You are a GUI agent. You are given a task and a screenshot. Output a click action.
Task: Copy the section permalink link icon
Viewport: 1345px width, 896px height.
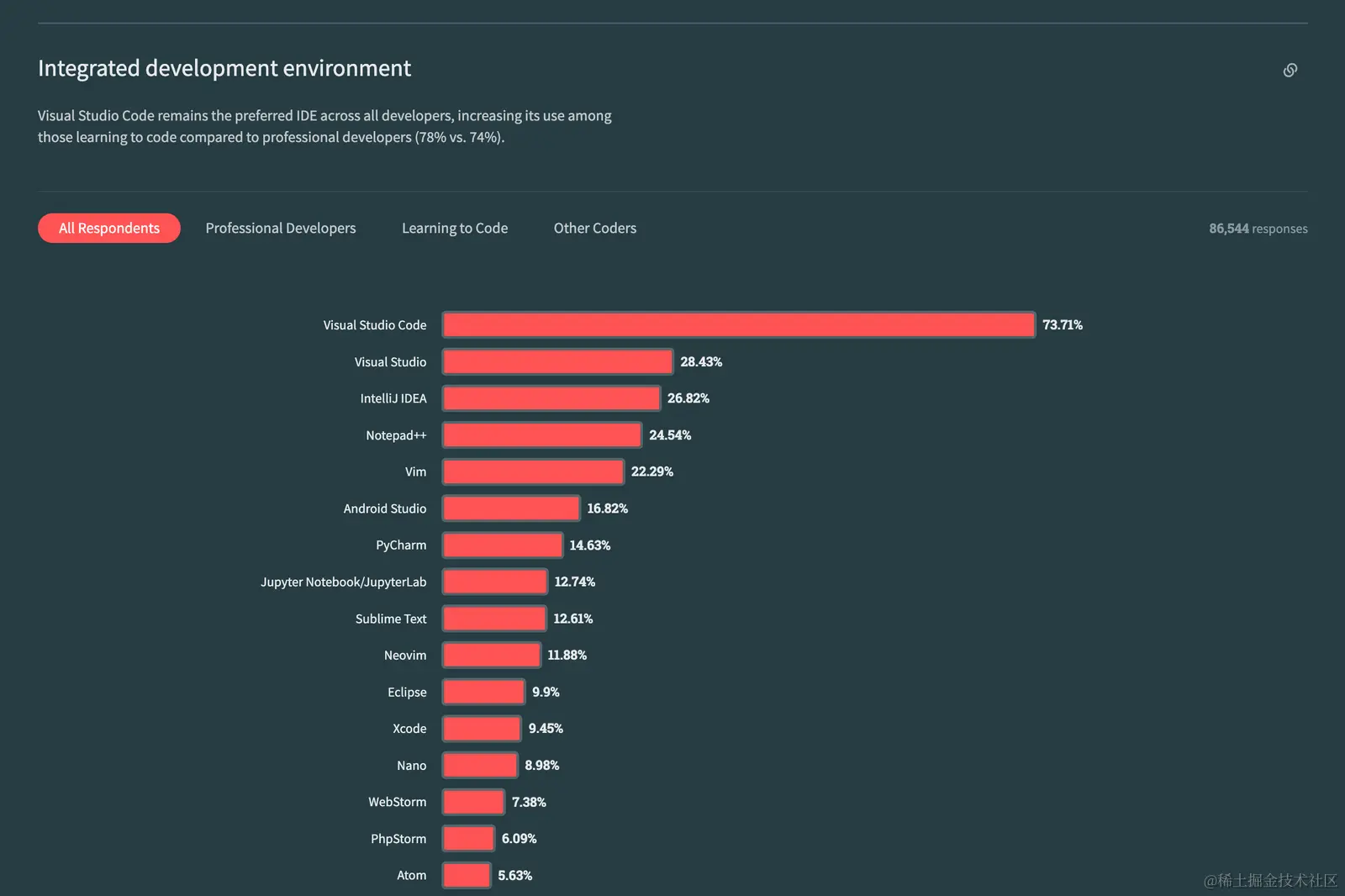pos(1290,70)
